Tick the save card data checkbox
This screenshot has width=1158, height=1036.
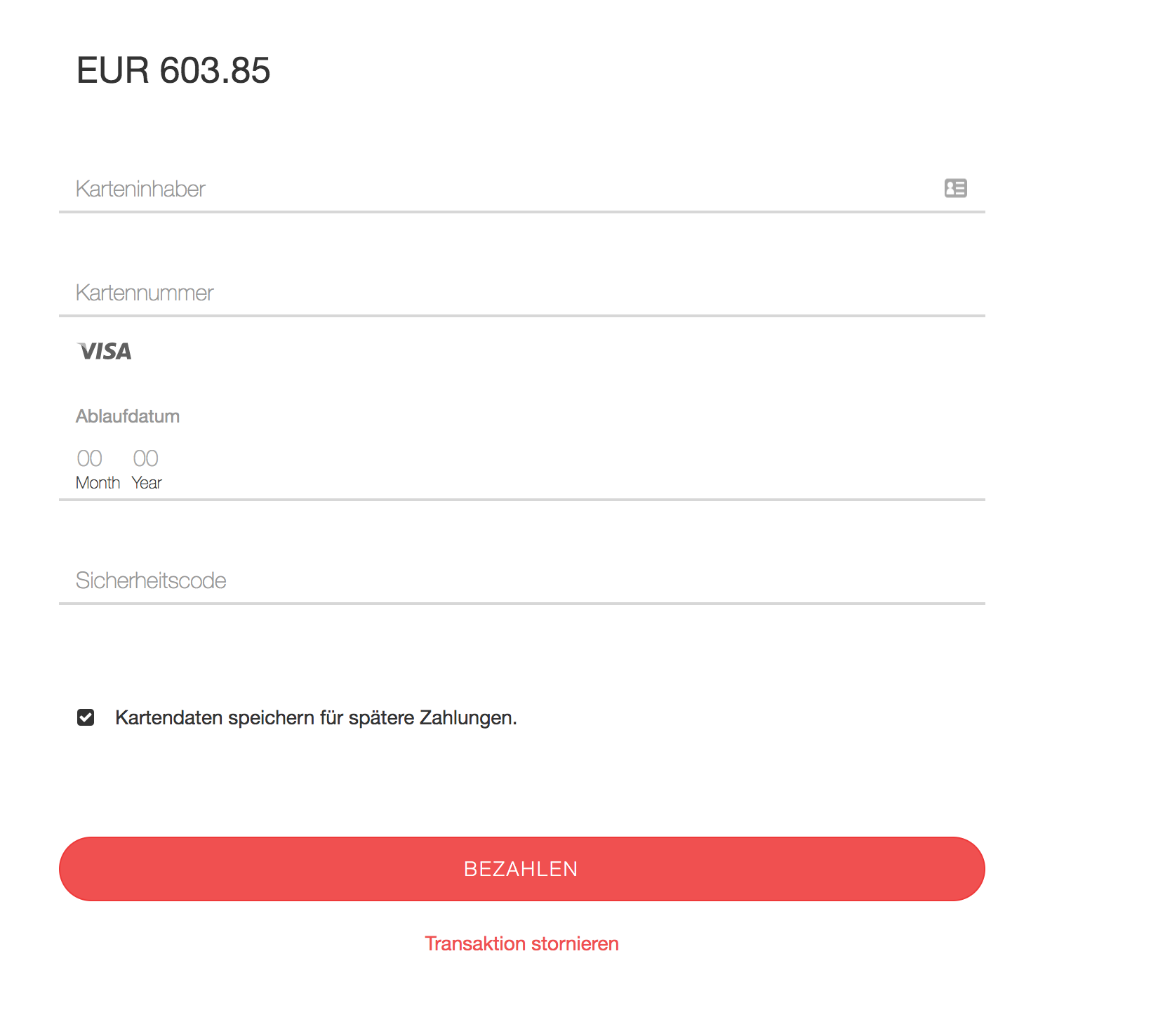(x=86, y=717)
